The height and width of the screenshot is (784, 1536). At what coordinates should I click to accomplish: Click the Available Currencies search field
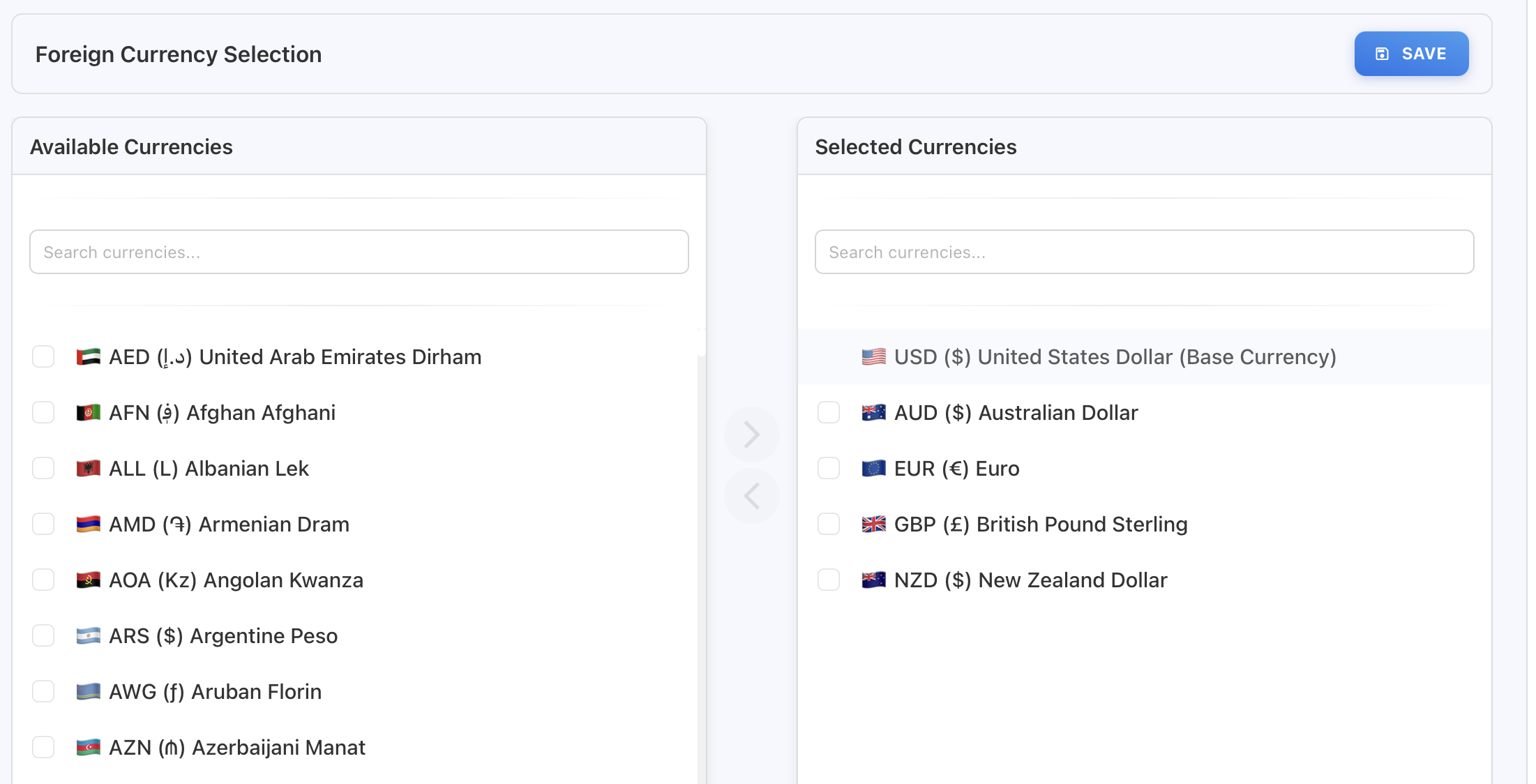tap(358, 252)
